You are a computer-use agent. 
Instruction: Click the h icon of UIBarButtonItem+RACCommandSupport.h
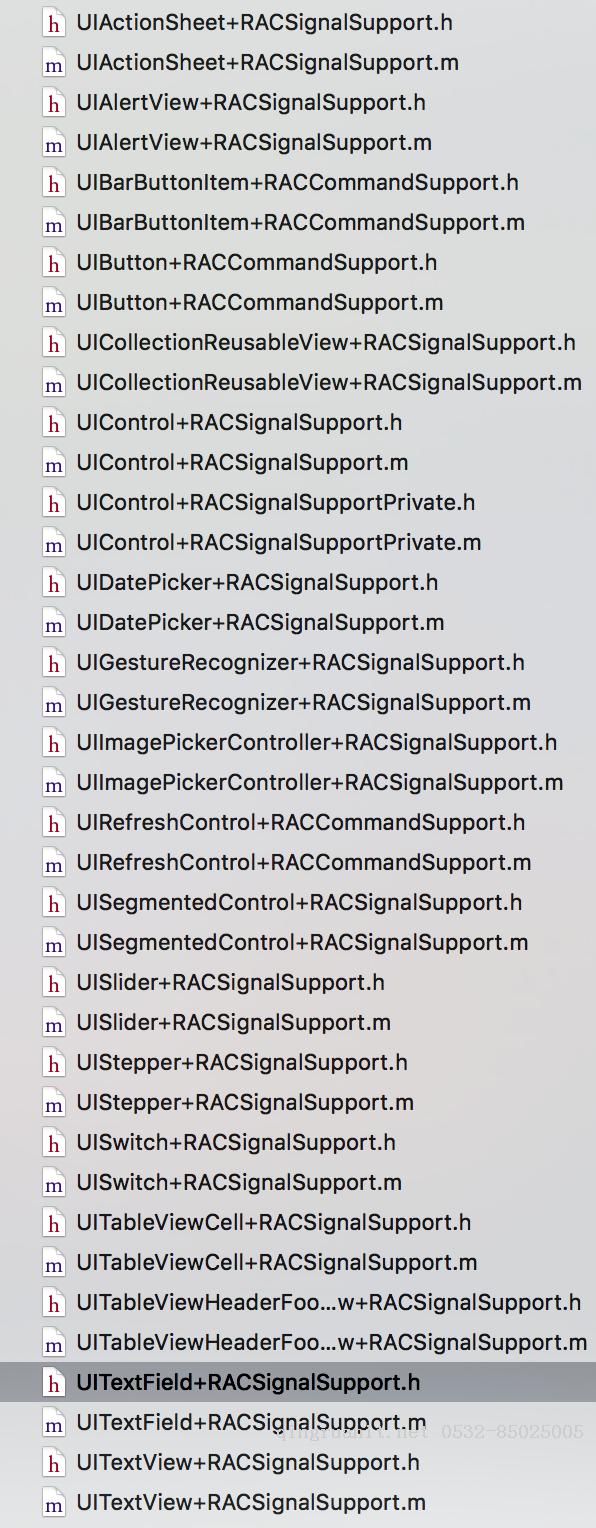click(x=53, y=182)
